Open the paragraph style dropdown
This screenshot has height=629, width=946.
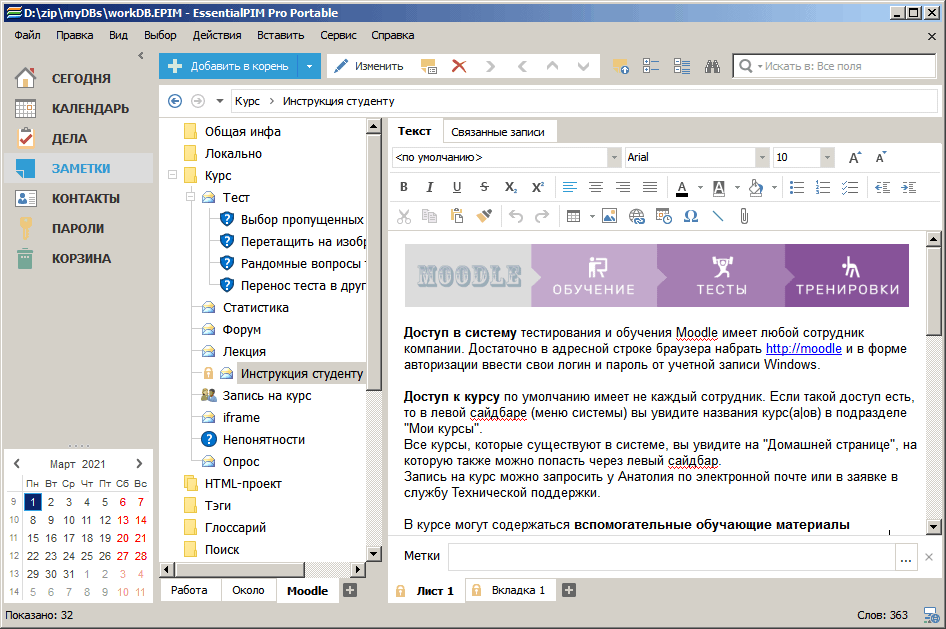click(614, 157)
